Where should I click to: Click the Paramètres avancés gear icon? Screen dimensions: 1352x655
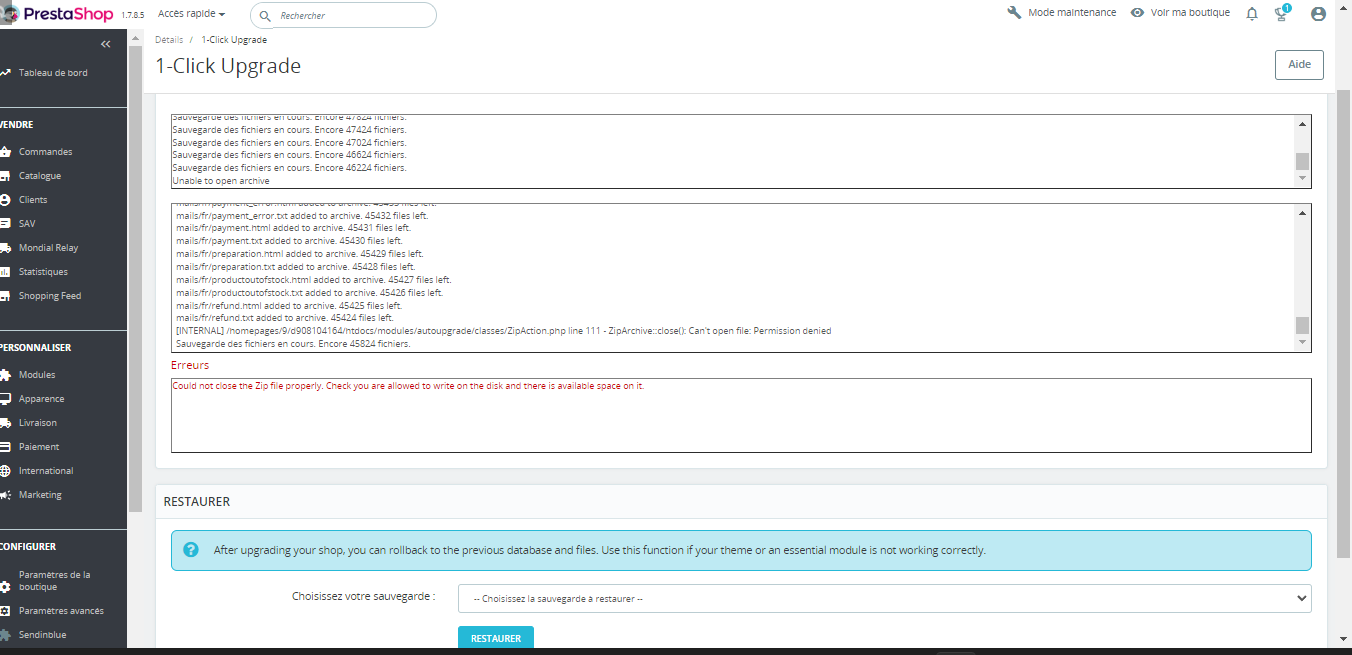[x=5, y=611]
